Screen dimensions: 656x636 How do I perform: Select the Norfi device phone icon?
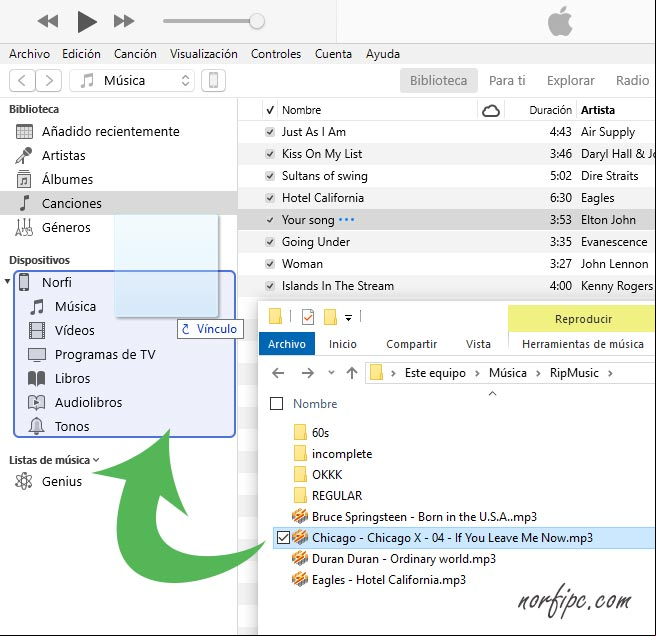(x=24, y=282)
